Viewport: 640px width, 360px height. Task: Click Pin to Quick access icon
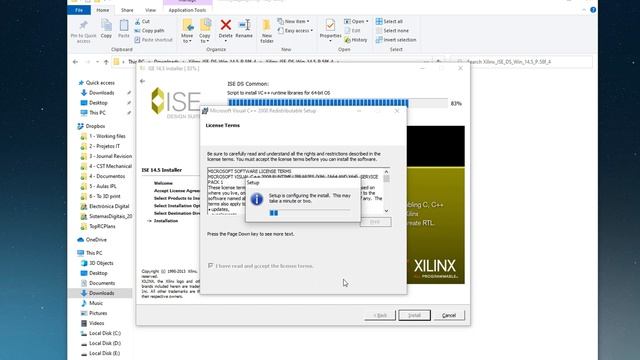(83, 26)
